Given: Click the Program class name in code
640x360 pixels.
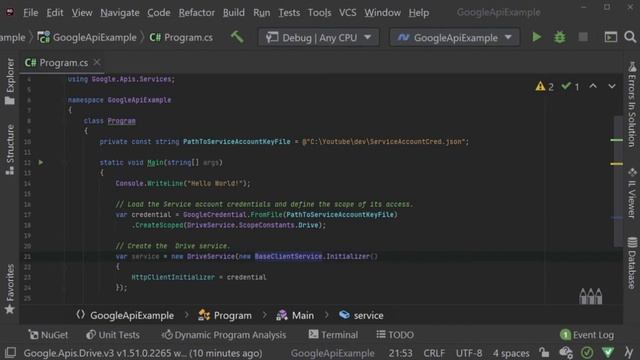Looking at the screenshot, I should tap(122, 121).
